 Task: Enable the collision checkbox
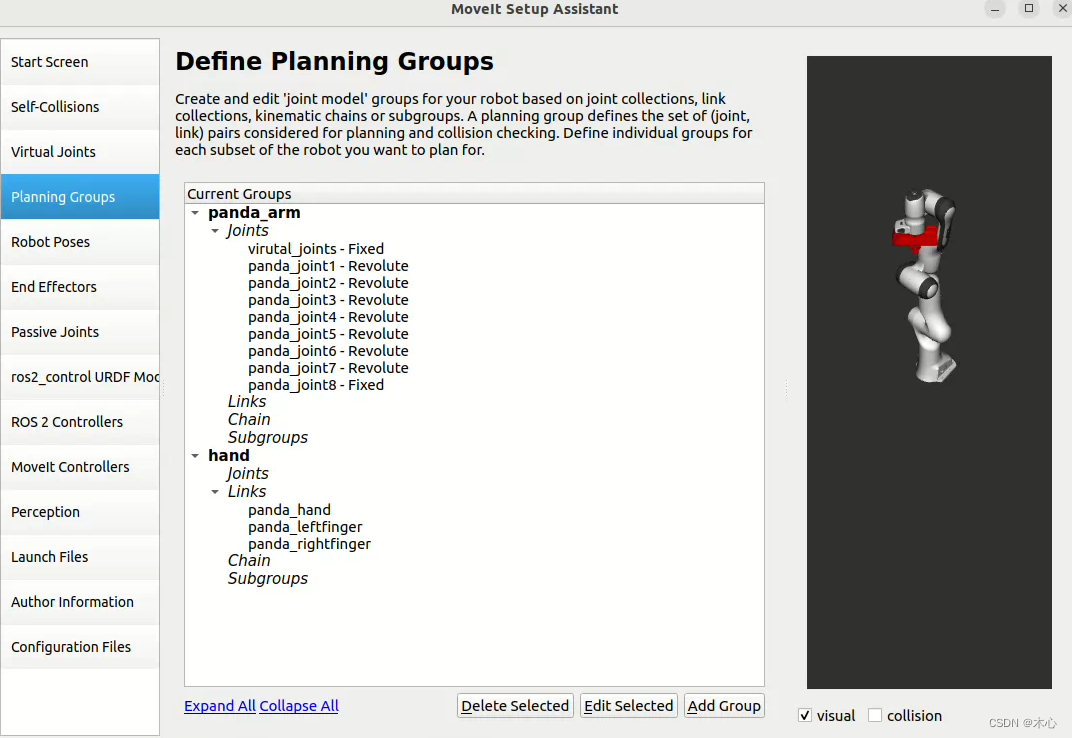(x=874, y=715)
